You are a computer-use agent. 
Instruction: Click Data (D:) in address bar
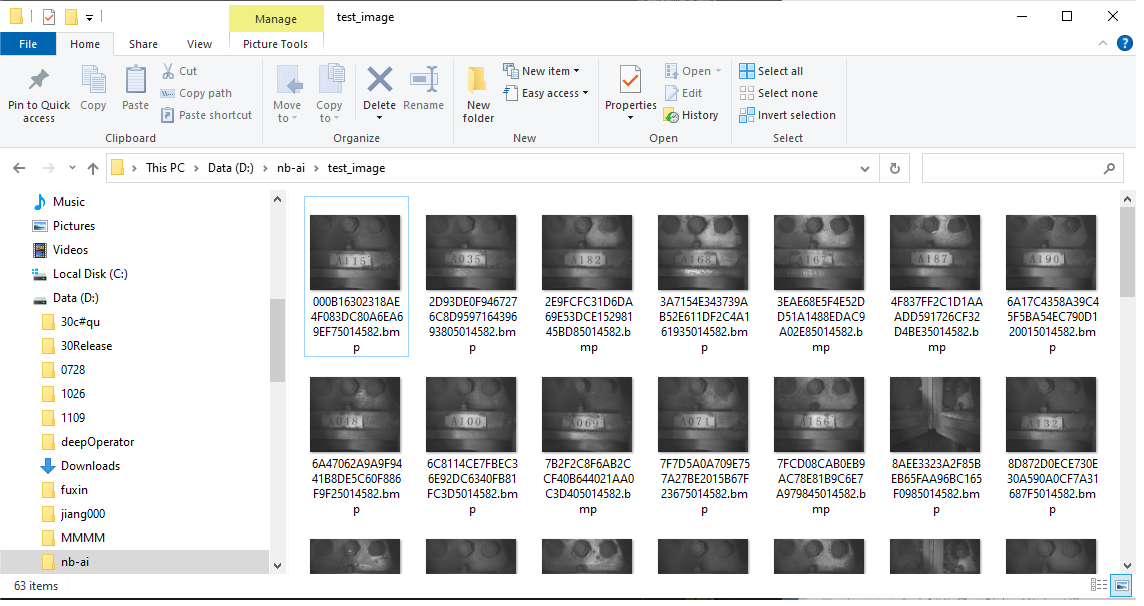[x=231, y=168]
